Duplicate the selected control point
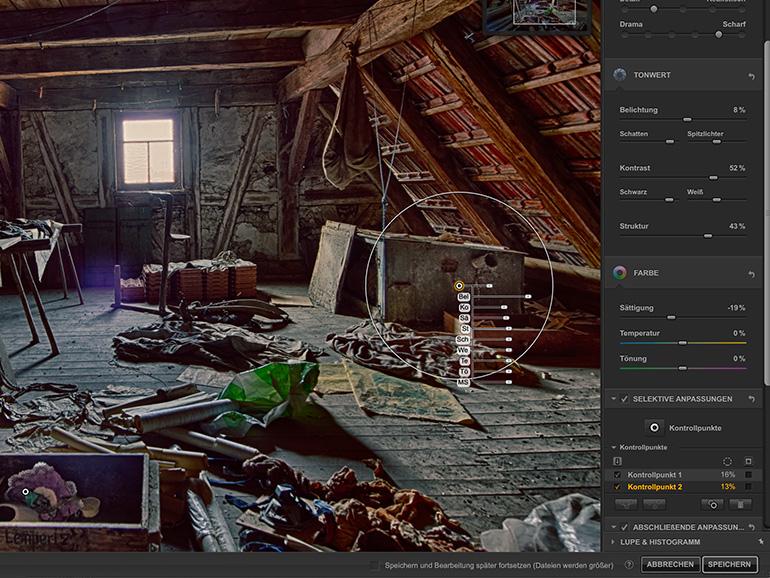The width and height of the screenshot is (770, 578). tap(713, 504)
